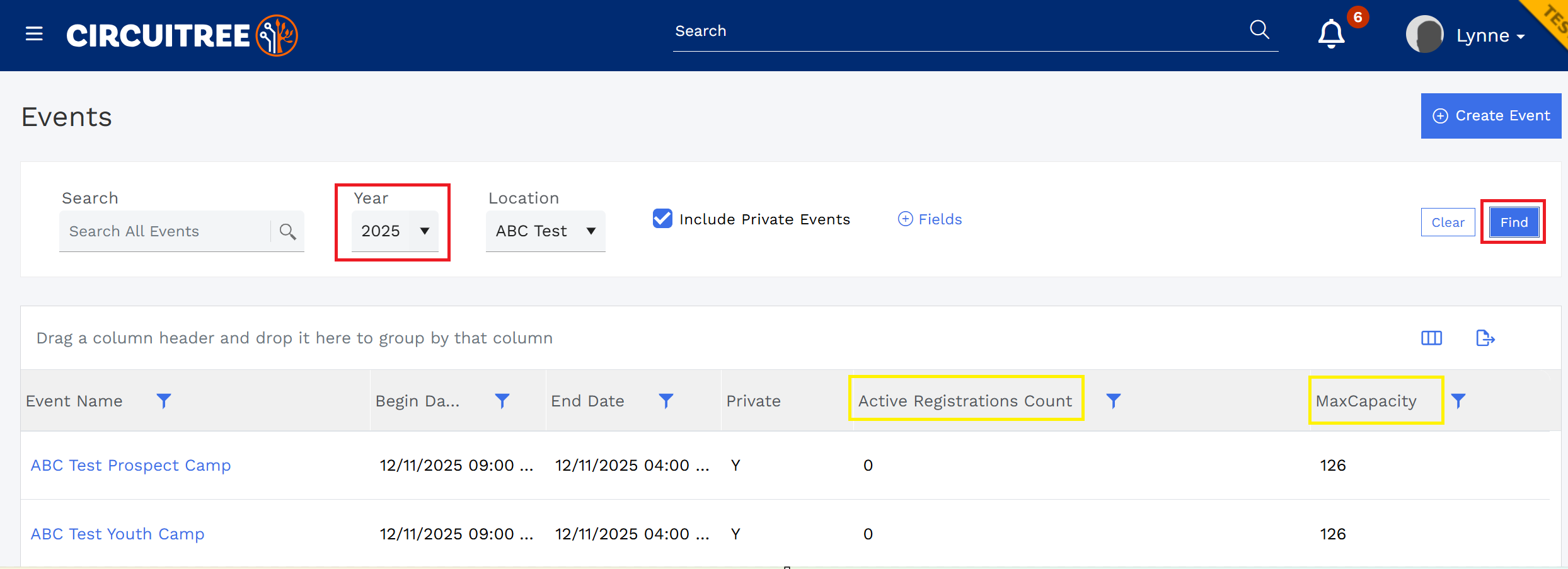Click the Find button

click(1514, 222)
